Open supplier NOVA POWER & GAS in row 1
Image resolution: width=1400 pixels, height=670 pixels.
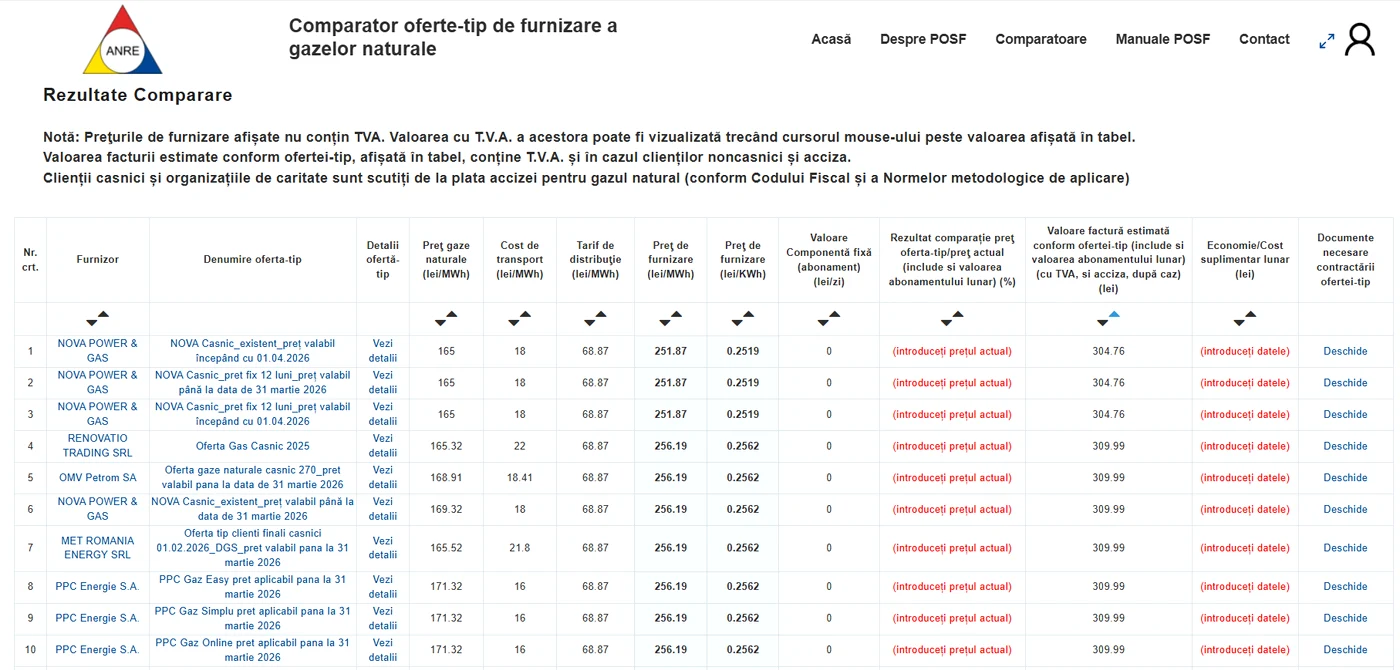pos(98,351)
